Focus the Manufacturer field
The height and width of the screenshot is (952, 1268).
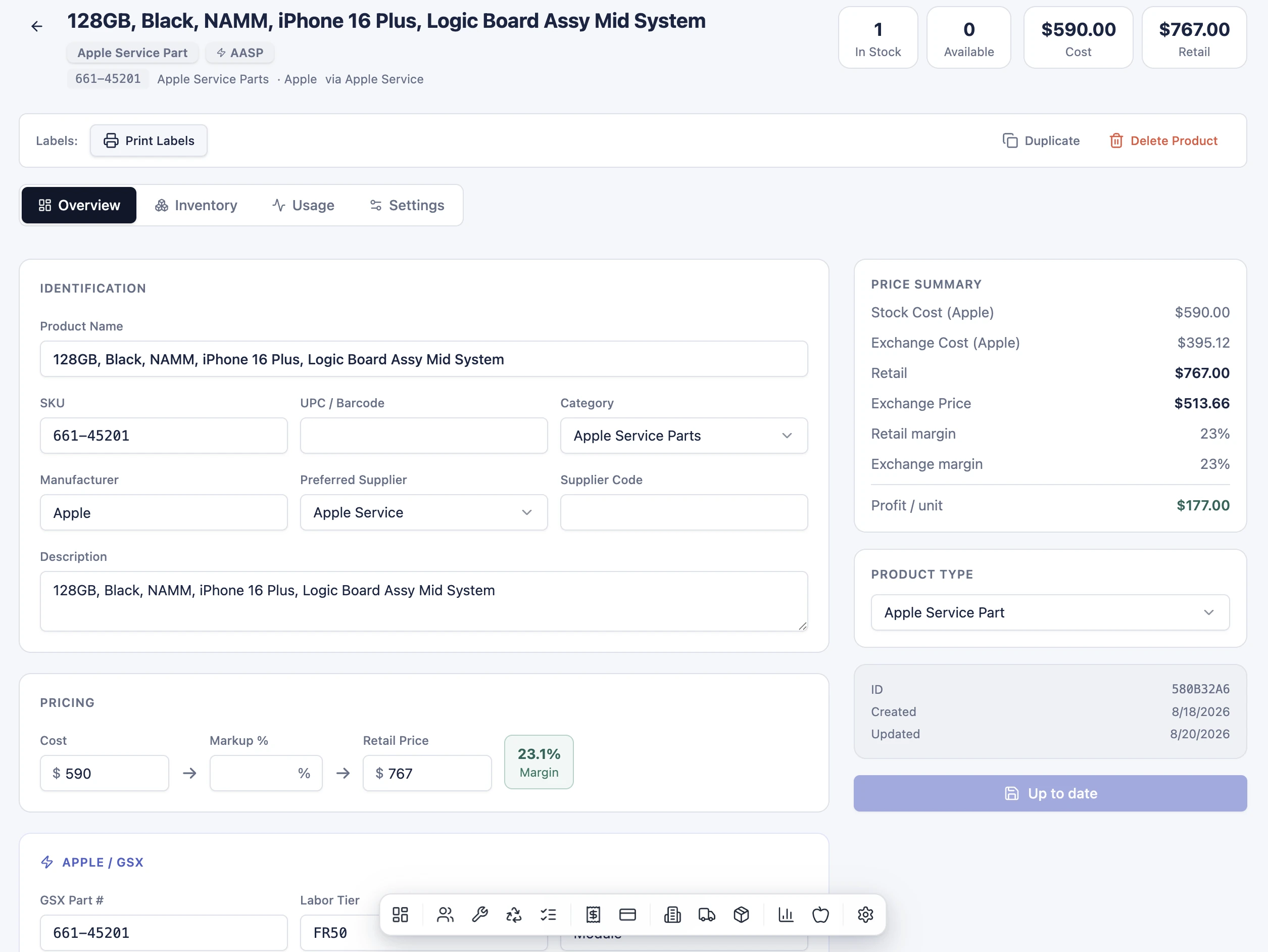coord(163,513)
